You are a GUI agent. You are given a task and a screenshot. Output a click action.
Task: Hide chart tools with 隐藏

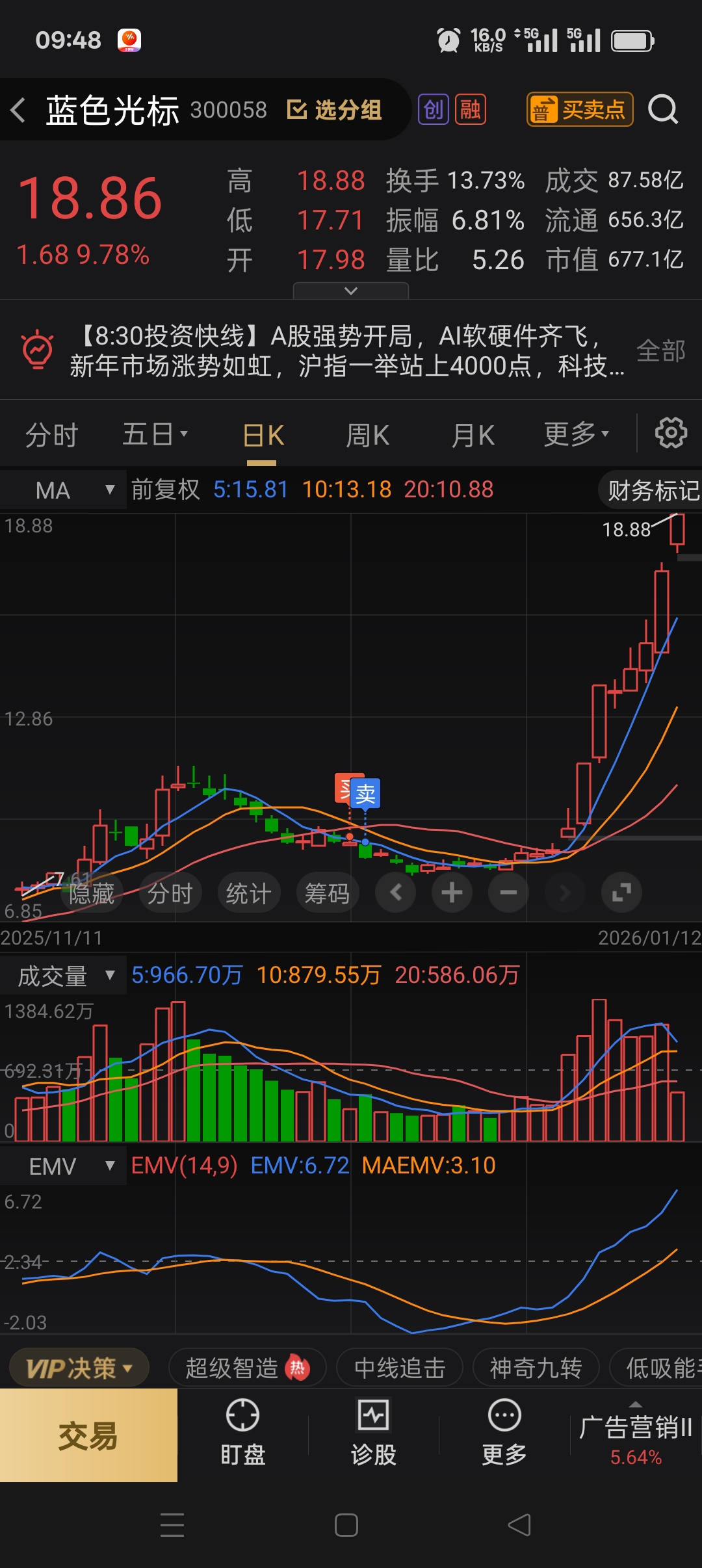pos(92,893)
